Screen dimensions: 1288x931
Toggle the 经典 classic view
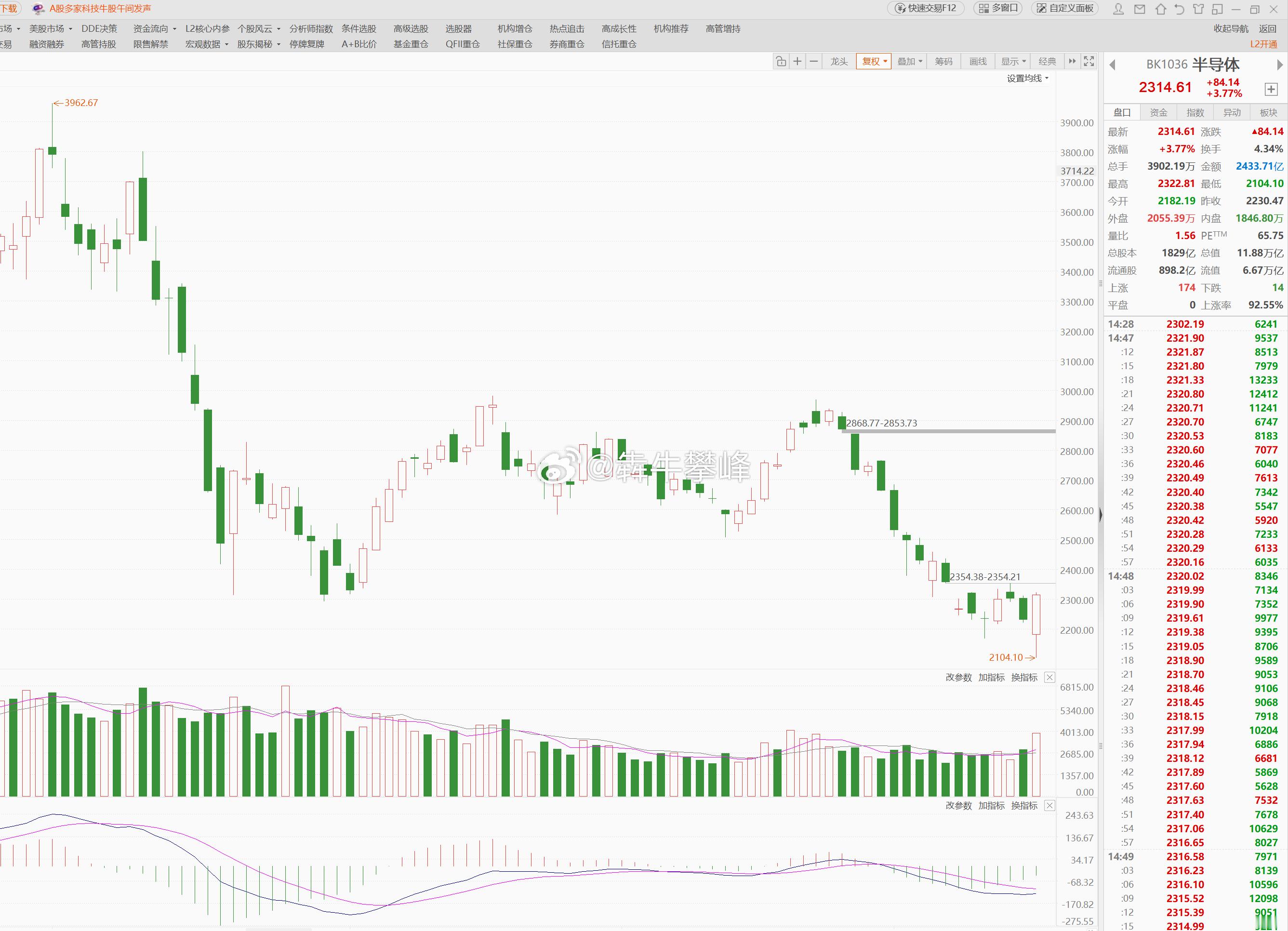pyautogui.click(x=1047, y=61)
